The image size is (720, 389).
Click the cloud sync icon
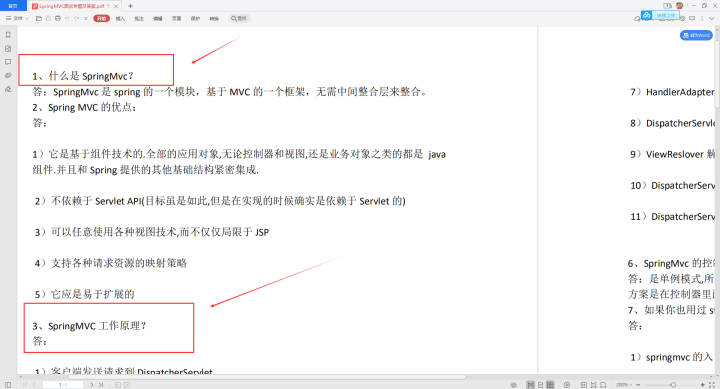point(637,18)
